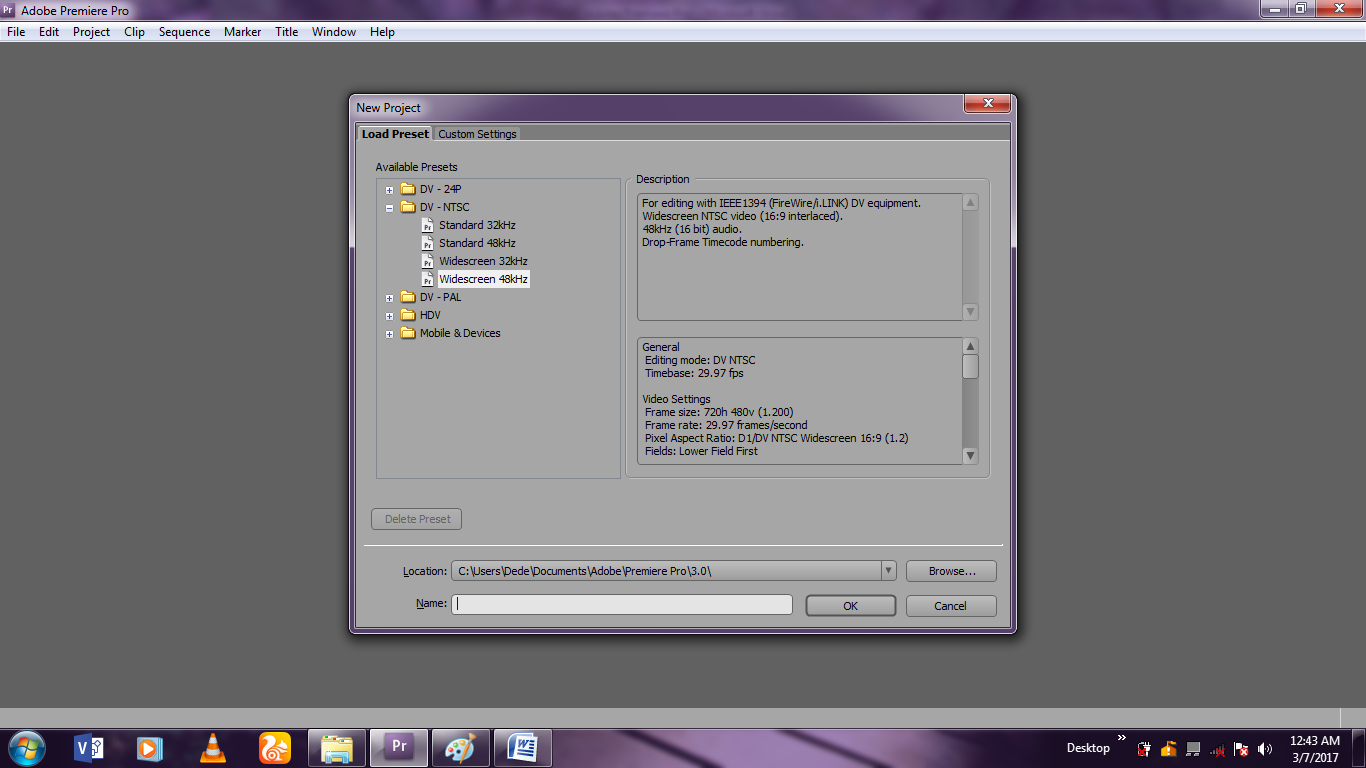Click the DV - 24P folder label
The image size is (1366, 768).
pos(440,189)
